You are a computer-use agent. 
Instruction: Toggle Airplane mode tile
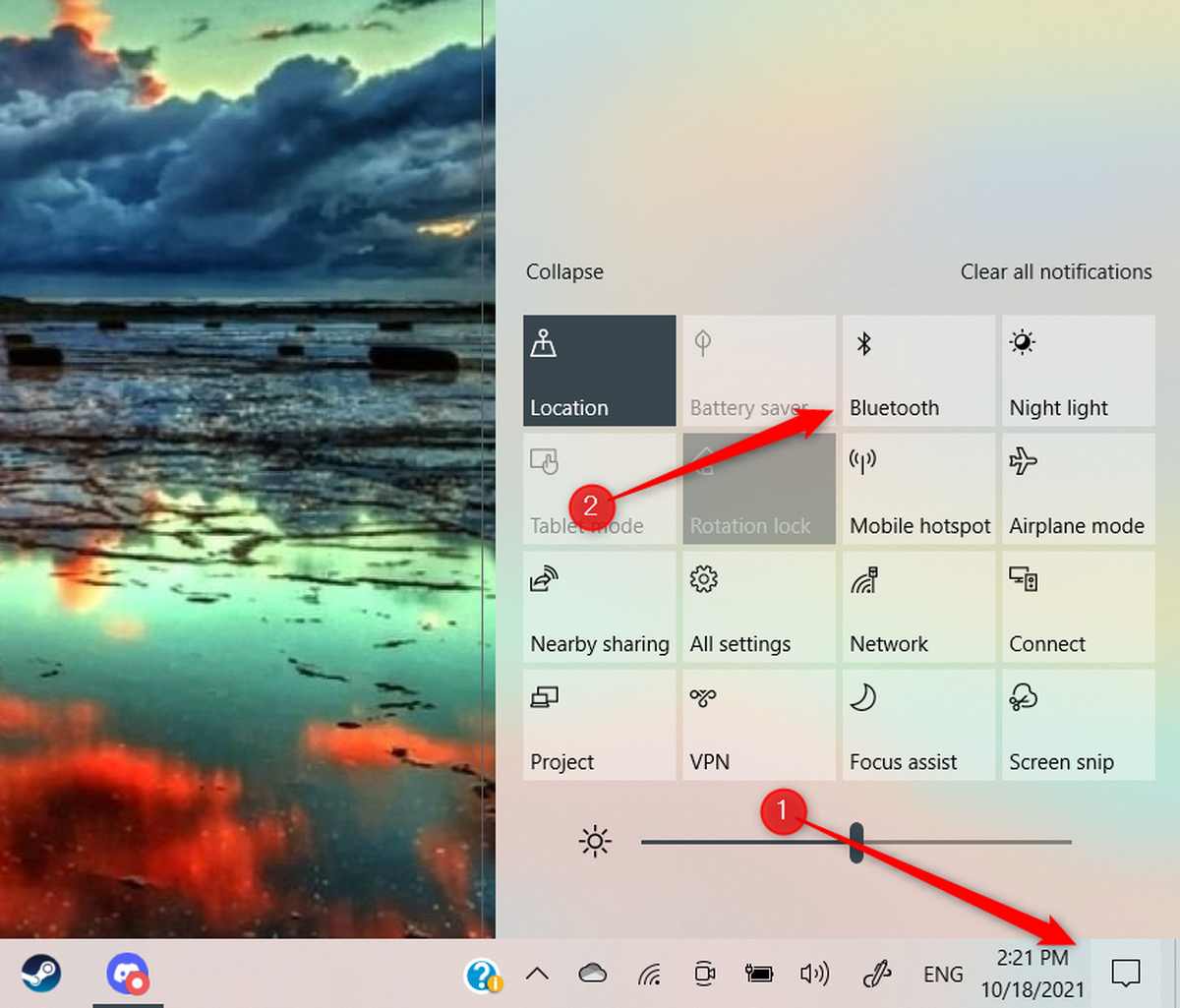(x=1078, y=489)
